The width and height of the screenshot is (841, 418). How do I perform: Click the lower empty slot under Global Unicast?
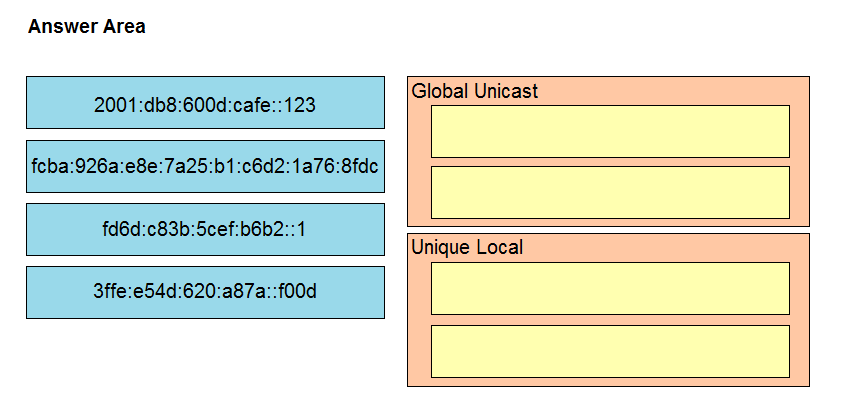tap(610, 193)
